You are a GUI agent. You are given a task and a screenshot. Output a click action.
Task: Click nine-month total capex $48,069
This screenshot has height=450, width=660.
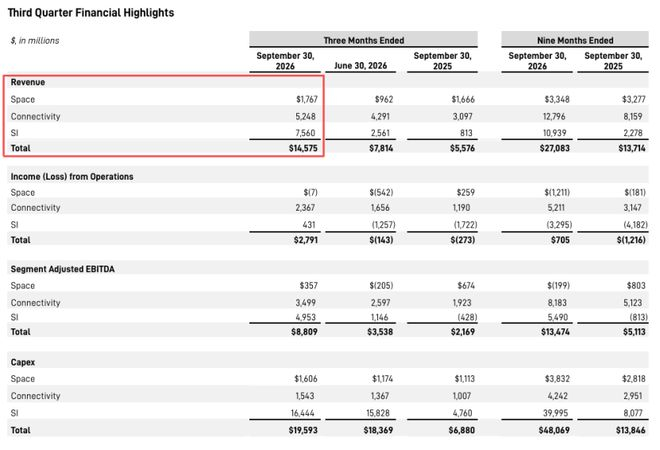click(554, 430)
